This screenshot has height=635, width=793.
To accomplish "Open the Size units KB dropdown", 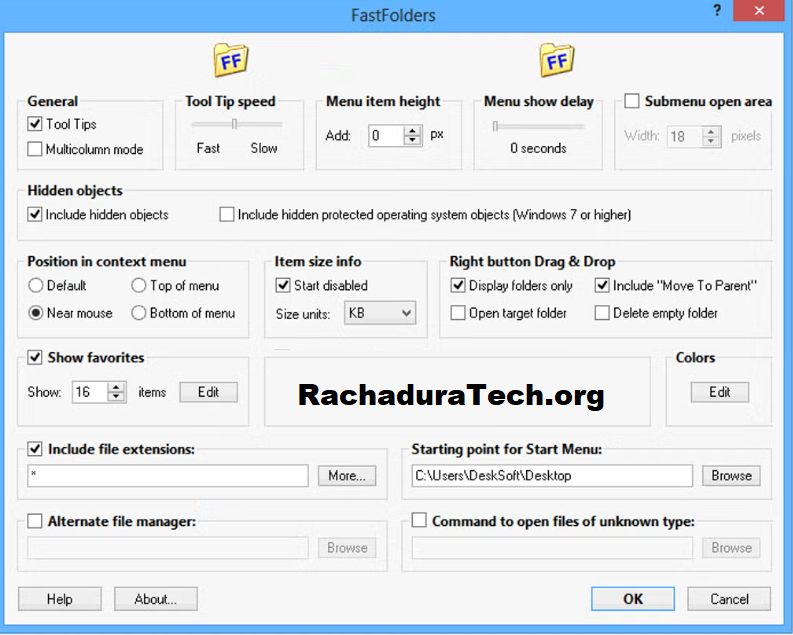I will [380, 313].
